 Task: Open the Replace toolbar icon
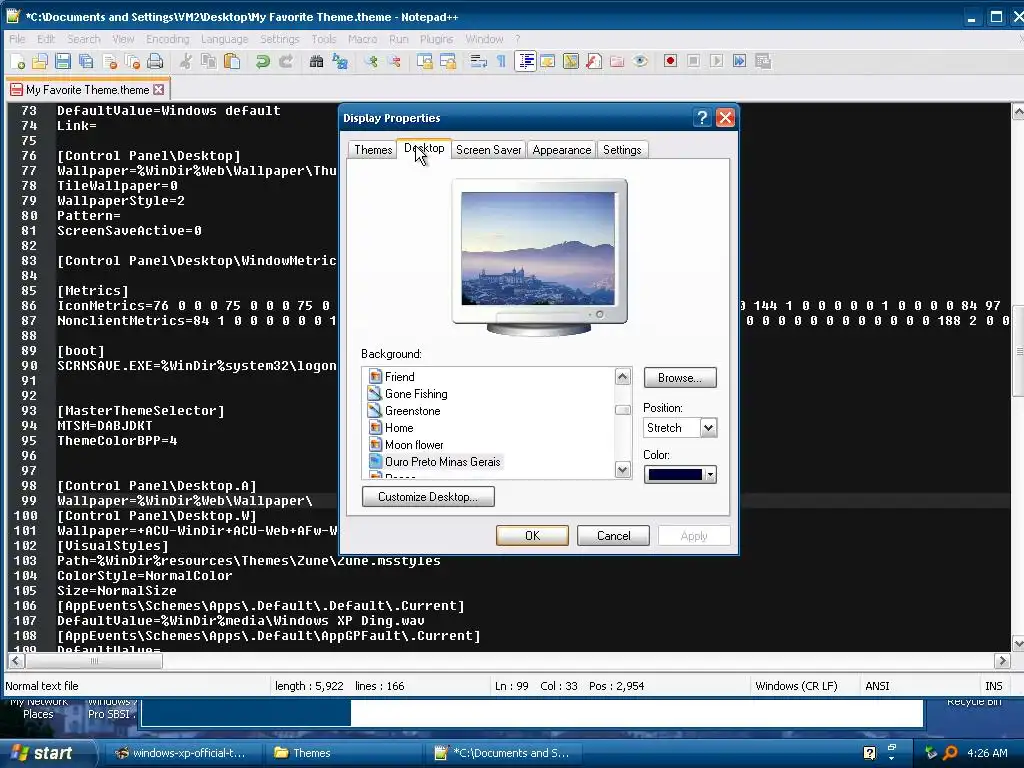click(x=340, y=61)
